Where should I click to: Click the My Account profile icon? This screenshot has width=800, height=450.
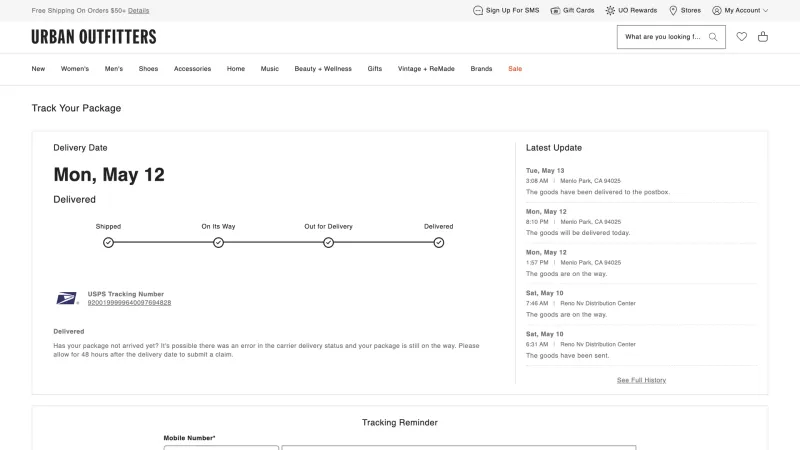717,10
